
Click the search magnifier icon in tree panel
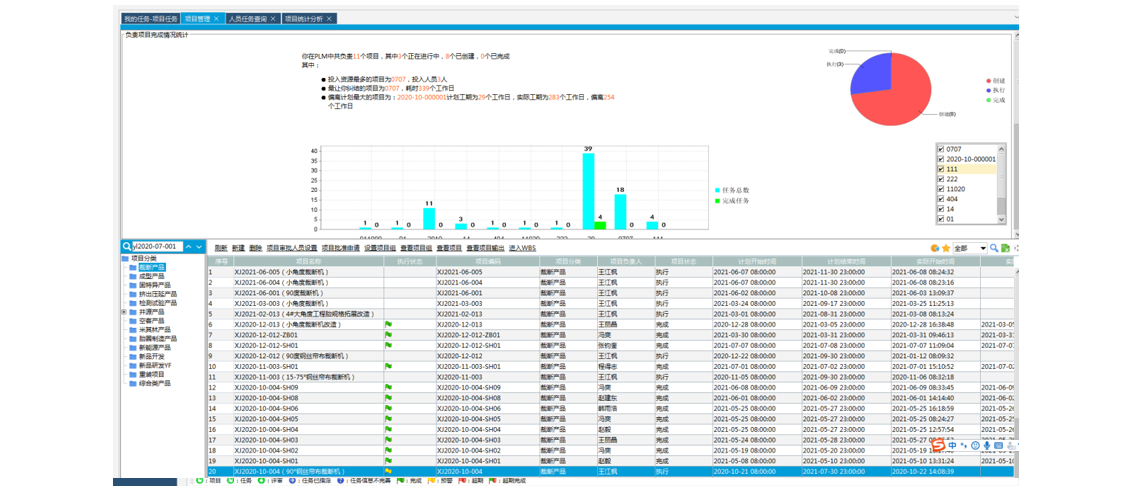127,246
